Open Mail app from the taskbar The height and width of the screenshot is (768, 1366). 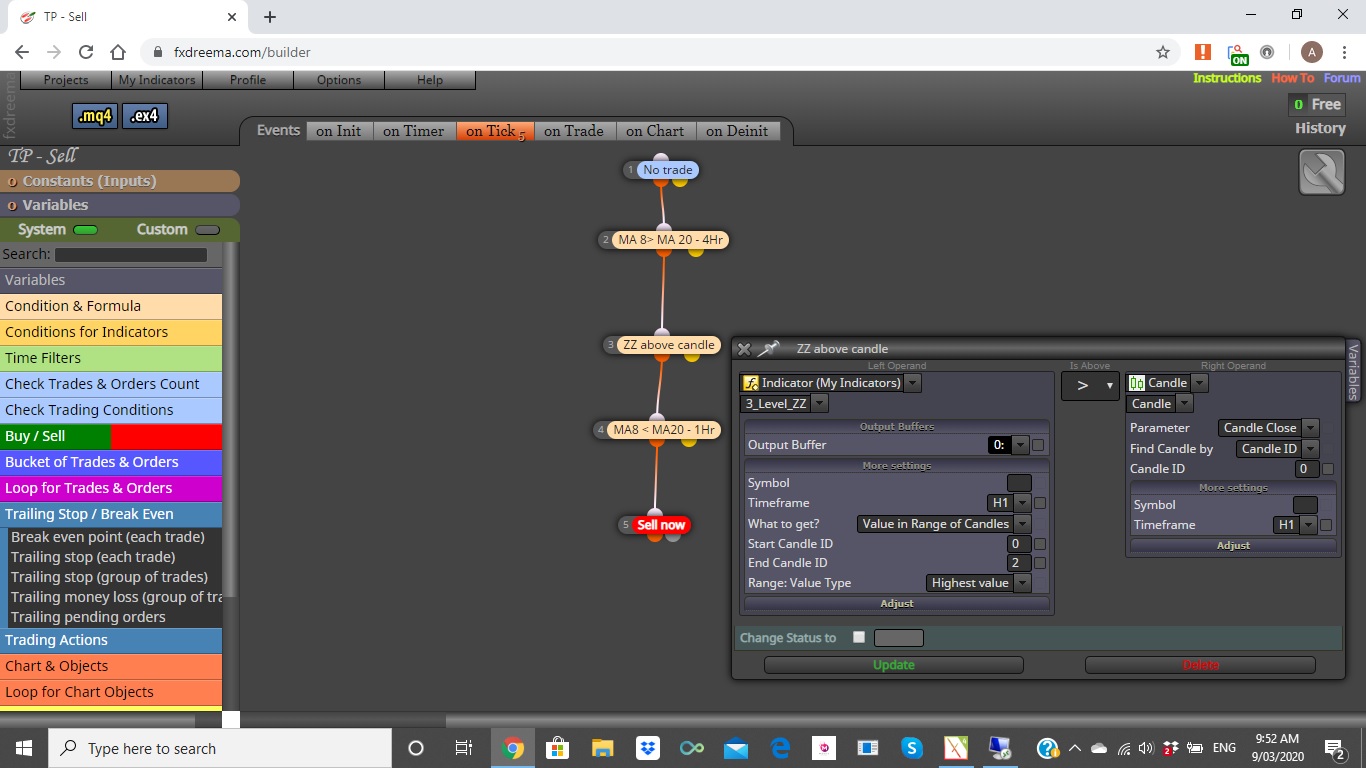(x=737, y=748)
